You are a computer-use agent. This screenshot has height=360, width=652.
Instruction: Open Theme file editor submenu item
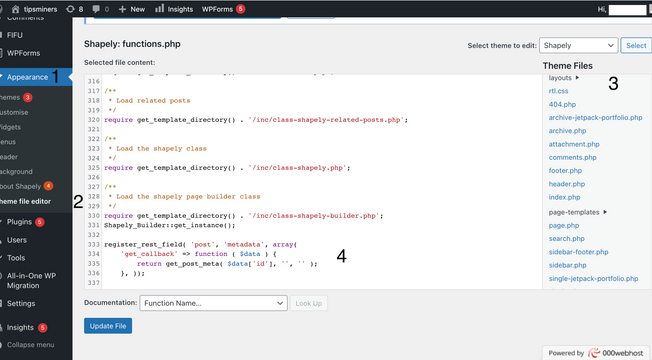click(25, 201)
